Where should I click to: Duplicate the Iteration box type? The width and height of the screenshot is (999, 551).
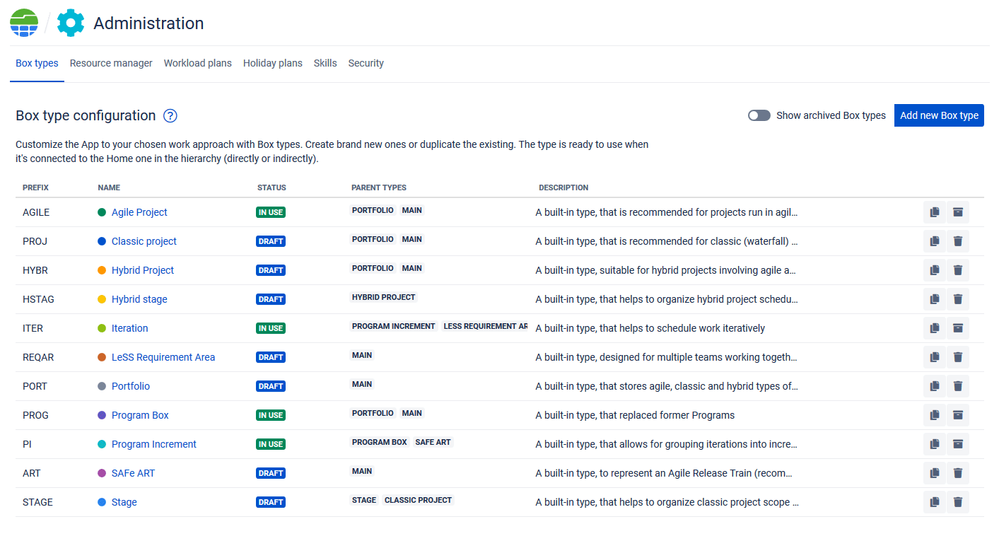point(934,328)
